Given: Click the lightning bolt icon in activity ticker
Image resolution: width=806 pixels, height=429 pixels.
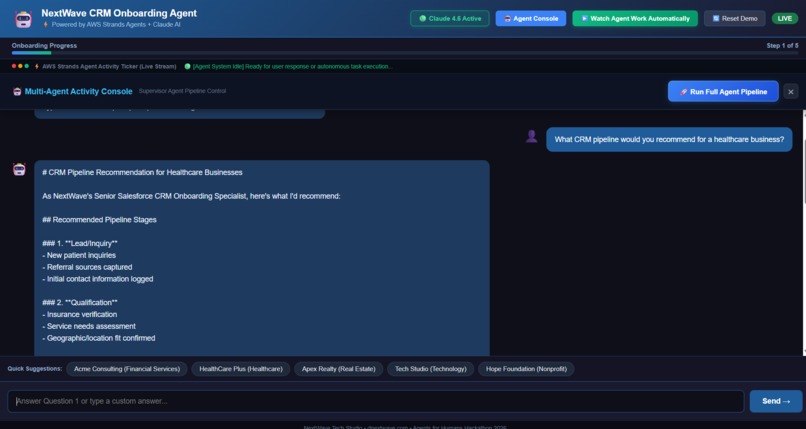Looking at the screenshot, I should pyautogui.click(x=36, y=66).
